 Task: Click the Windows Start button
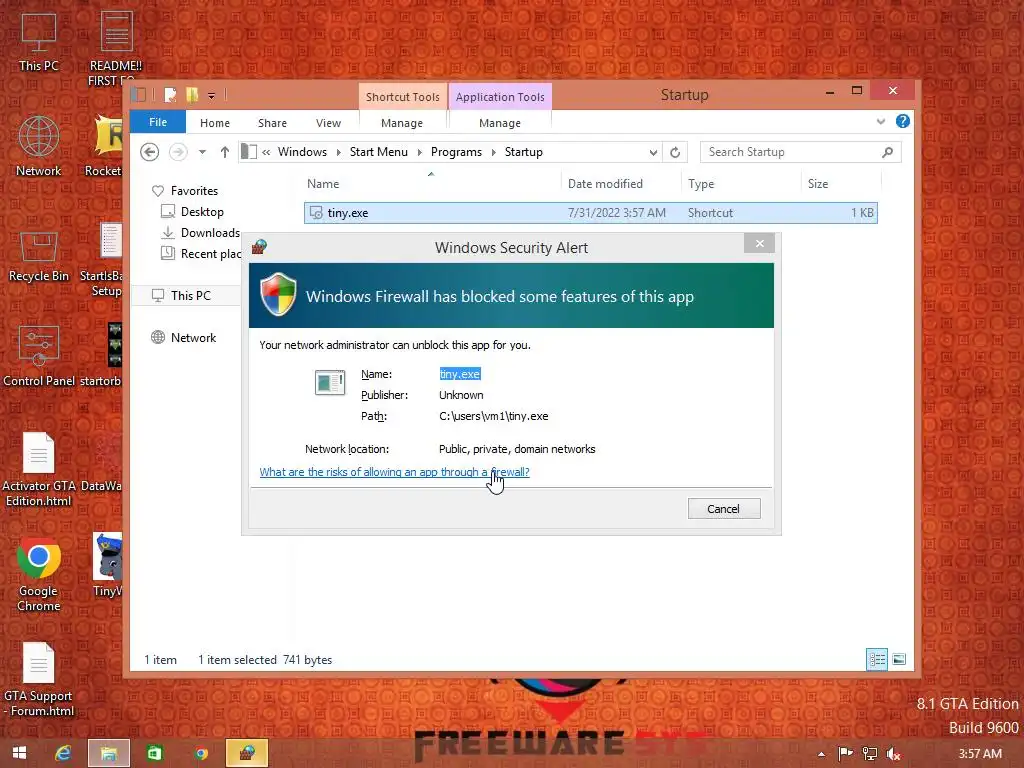click(x=20, y=753)
